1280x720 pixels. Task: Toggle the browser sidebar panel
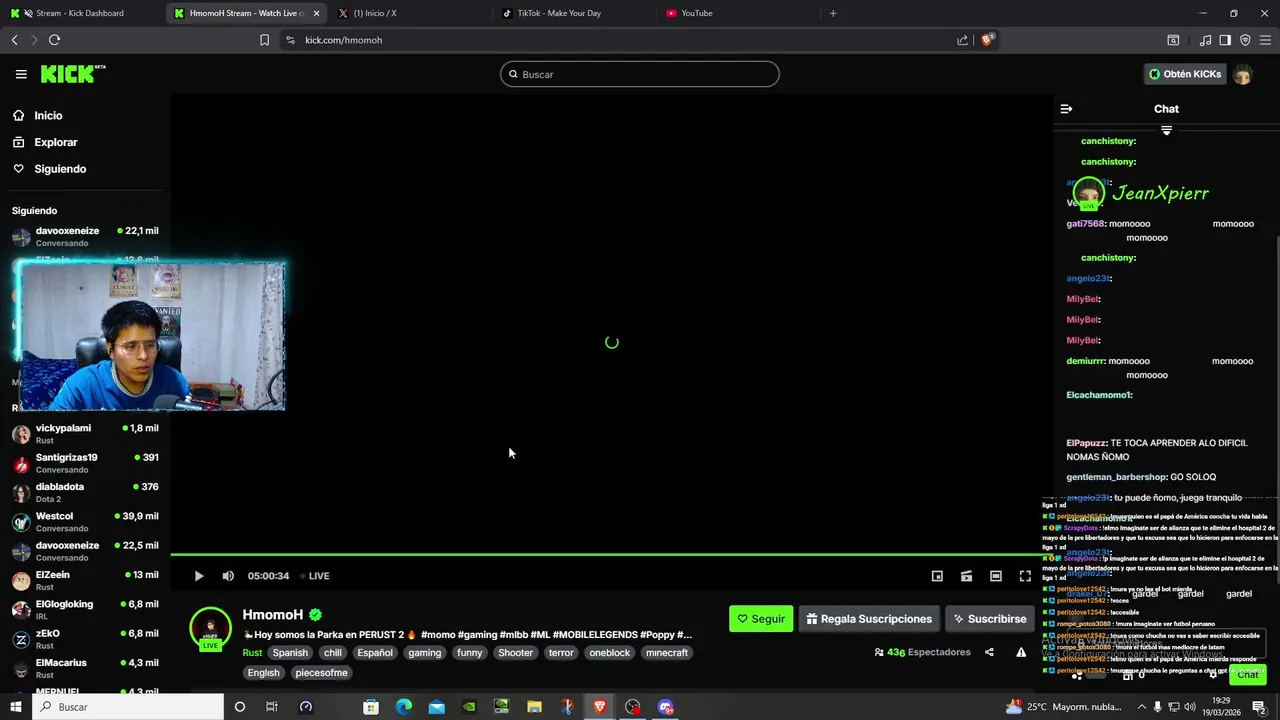coord(1225,40)
